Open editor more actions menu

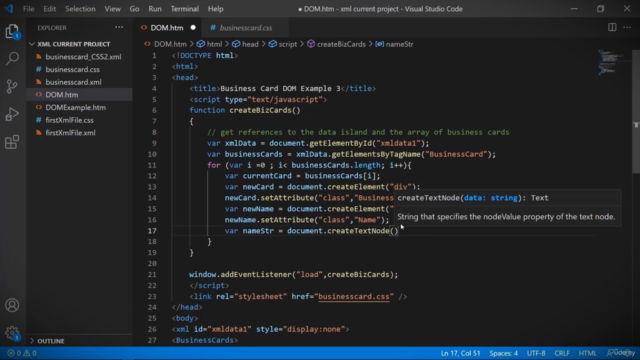click(x=627, y=27)
